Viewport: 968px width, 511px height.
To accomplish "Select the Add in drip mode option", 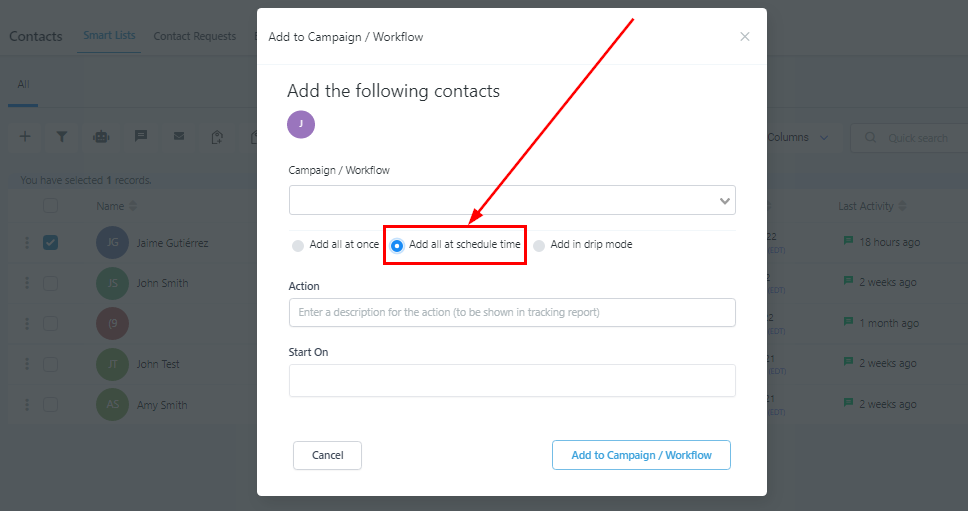I will [x=539, y=245].
